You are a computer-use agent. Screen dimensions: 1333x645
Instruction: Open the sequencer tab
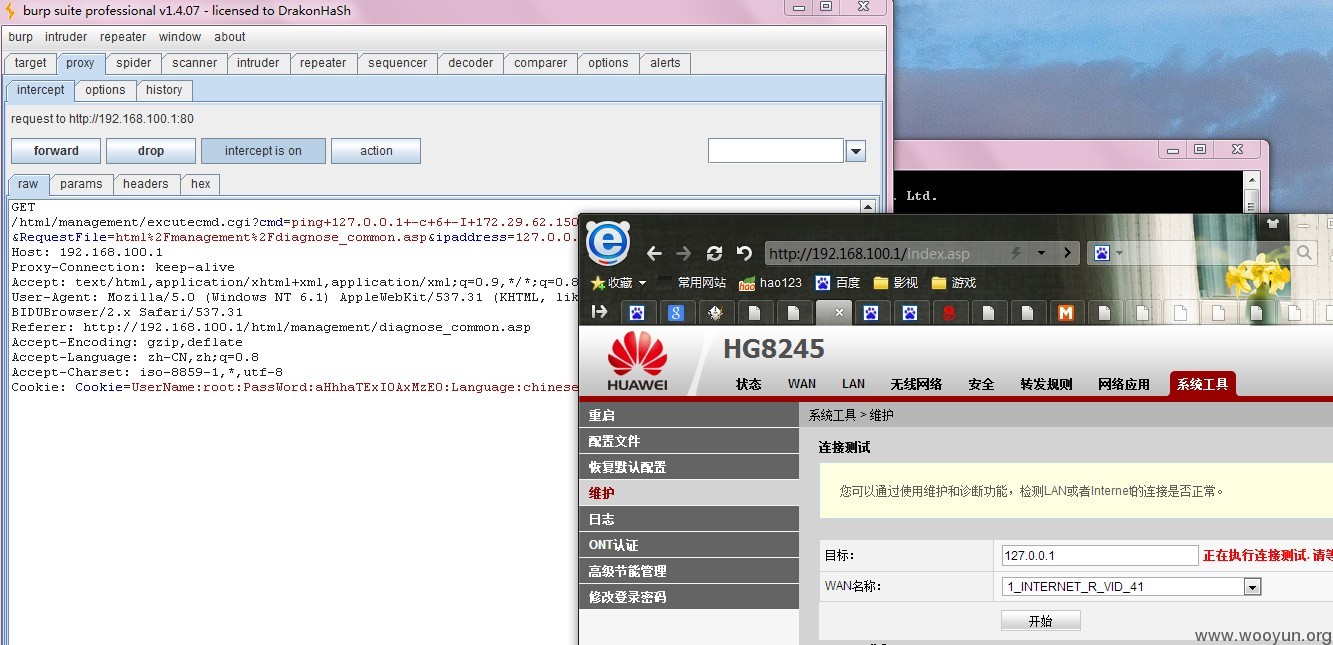click(397, 63)
